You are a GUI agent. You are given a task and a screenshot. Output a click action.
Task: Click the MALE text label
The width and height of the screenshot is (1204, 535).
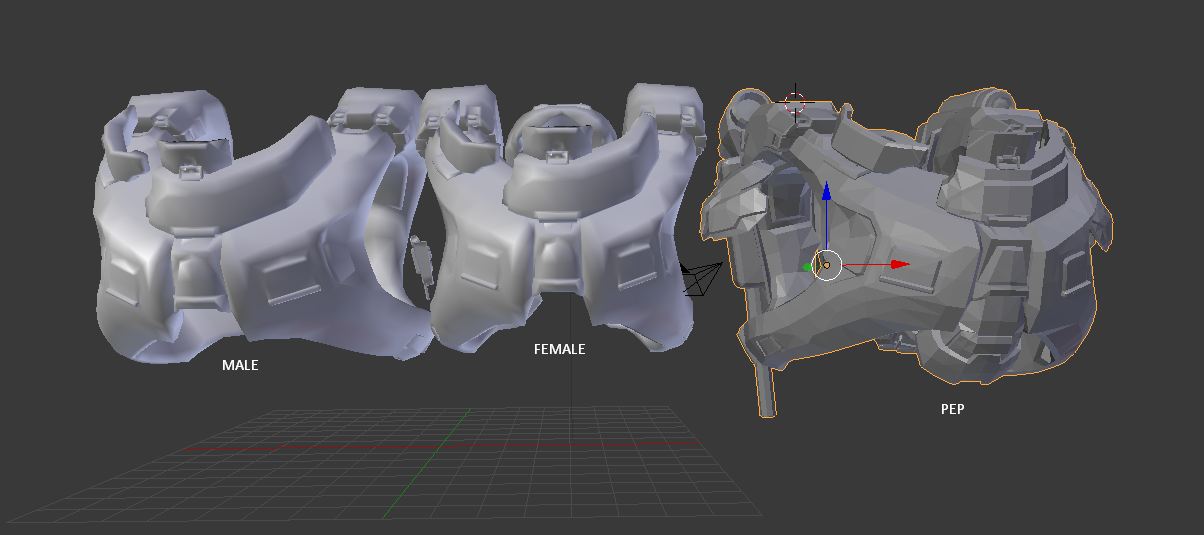(x=240, y=366)
